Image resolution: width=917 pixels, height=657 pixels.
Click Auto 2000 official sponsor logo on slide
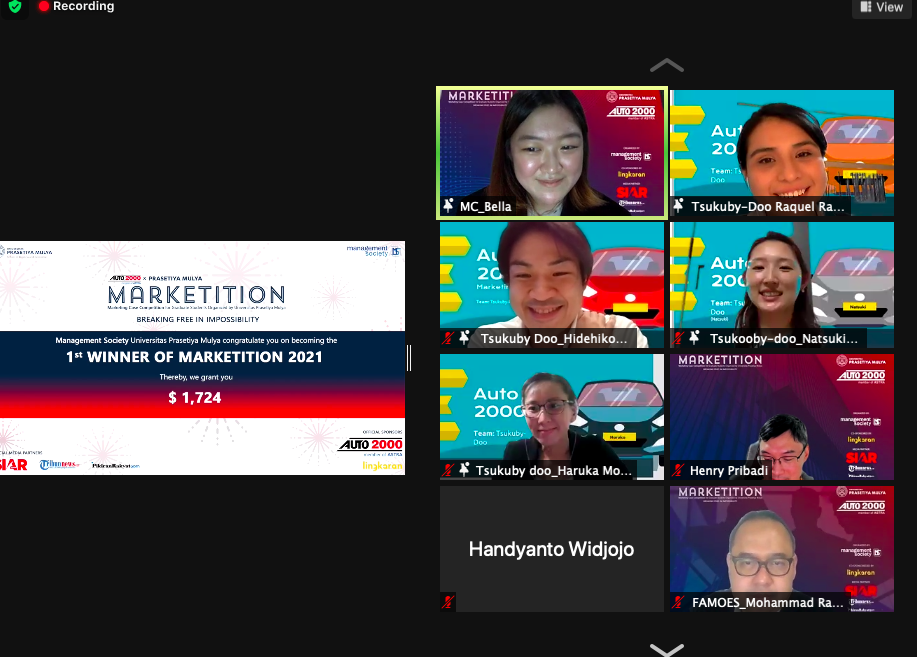click(x=371, y=446)
